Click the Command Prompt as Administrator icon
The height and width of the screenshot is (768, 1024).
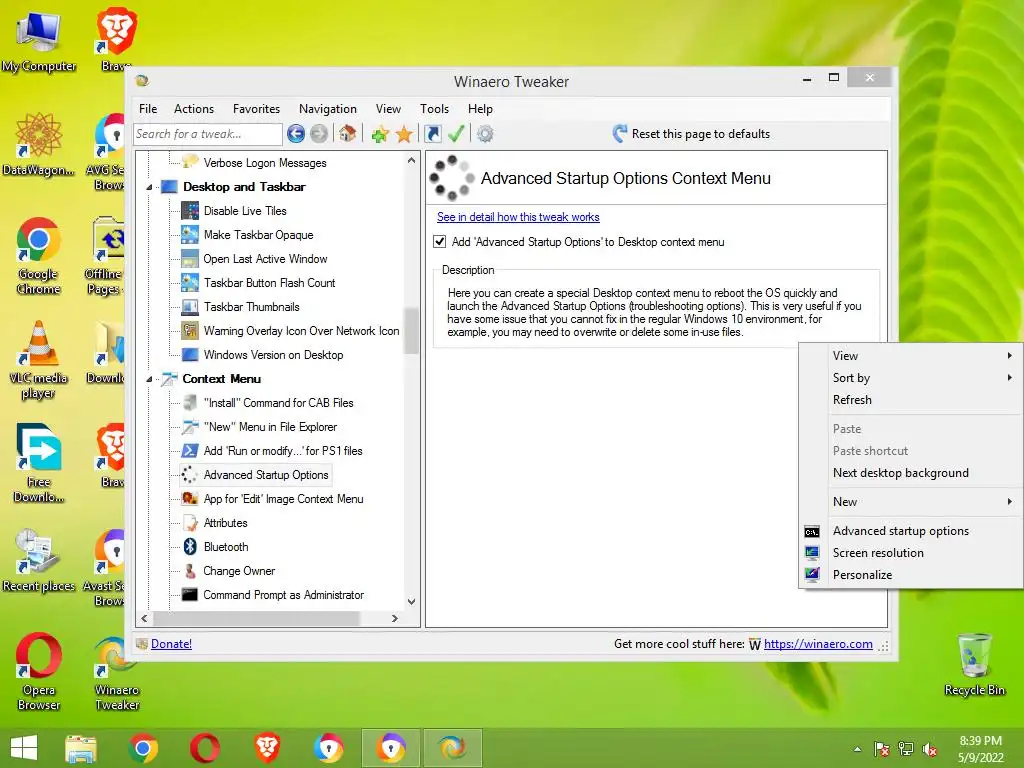[x=190, y=595]
